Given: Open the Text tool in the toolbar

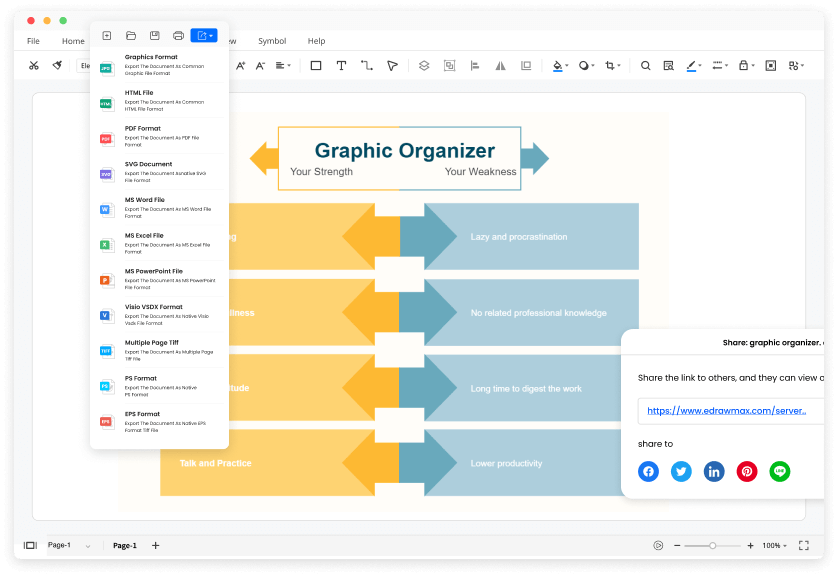Looking at the screenshot, I should tap(341, 65).
